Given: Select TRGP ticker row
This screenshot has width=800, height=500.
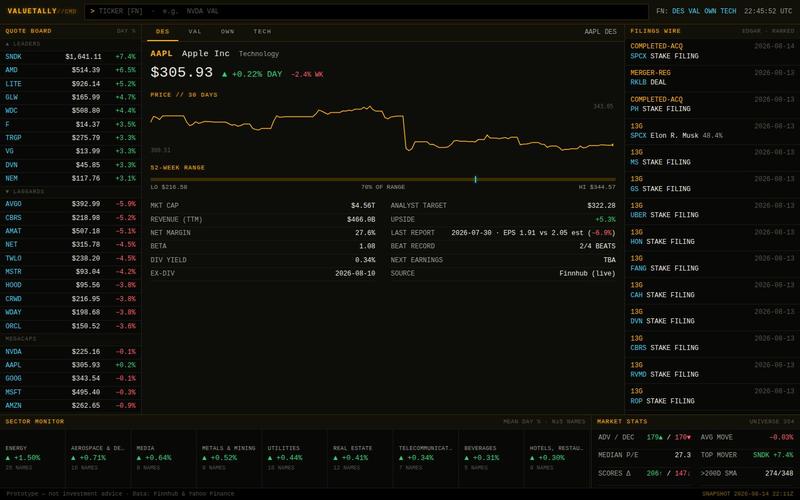Looking at the screenshot, I should 71,138.
